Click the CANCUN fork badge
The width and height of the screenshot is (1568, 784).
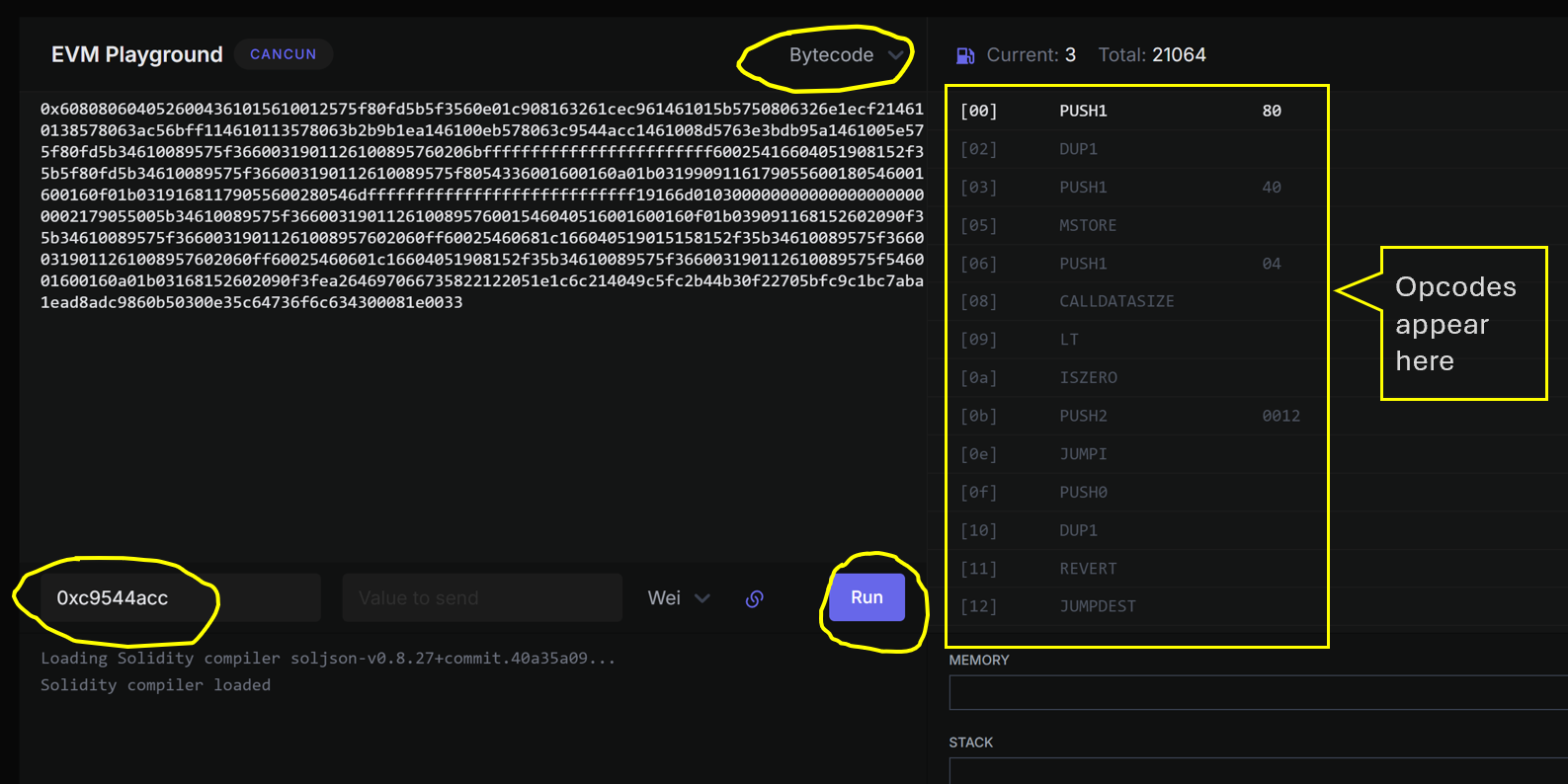click(284, 54)
